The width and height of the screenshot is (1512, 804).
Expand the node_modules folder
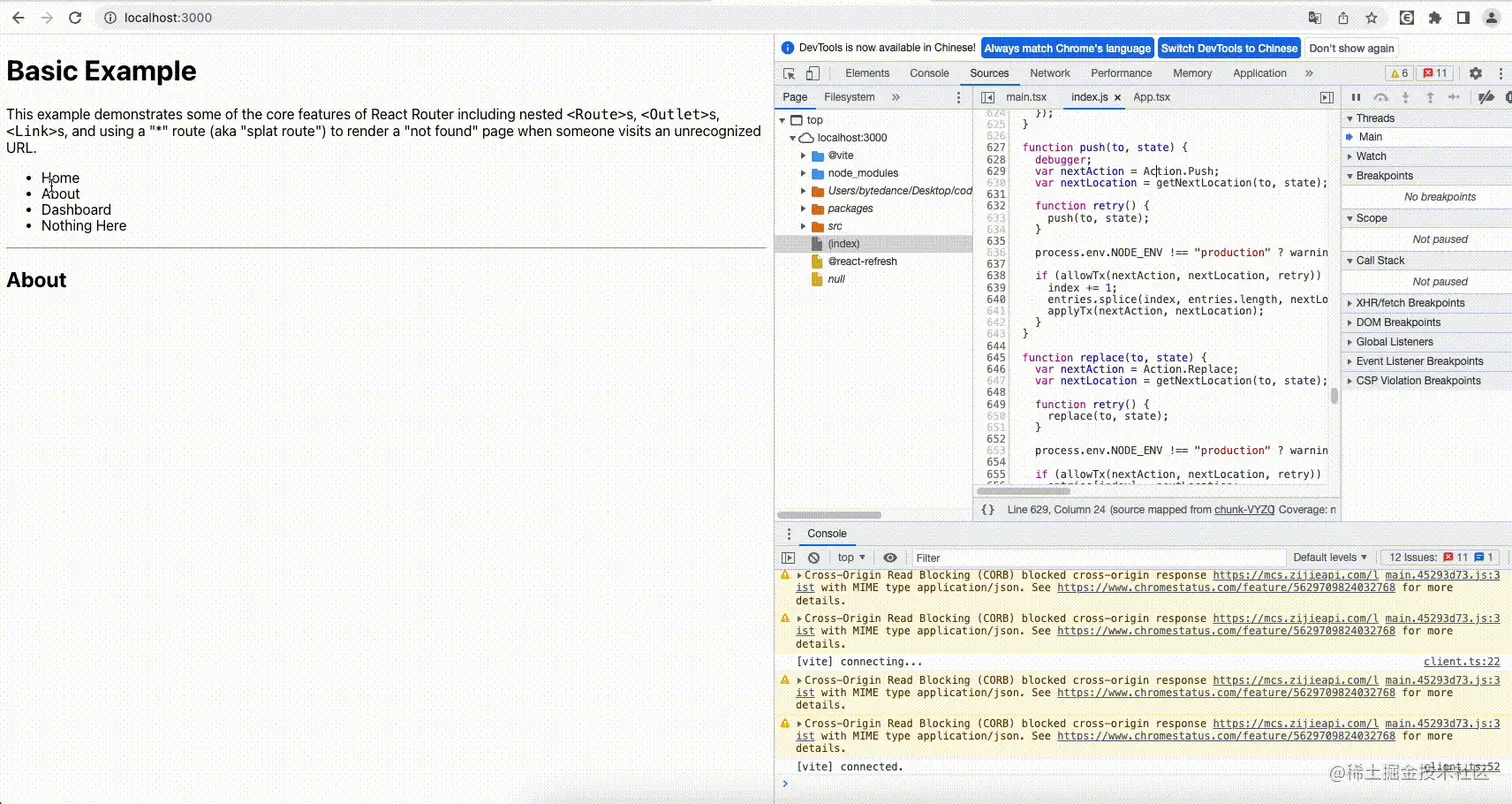click(803, 173)
